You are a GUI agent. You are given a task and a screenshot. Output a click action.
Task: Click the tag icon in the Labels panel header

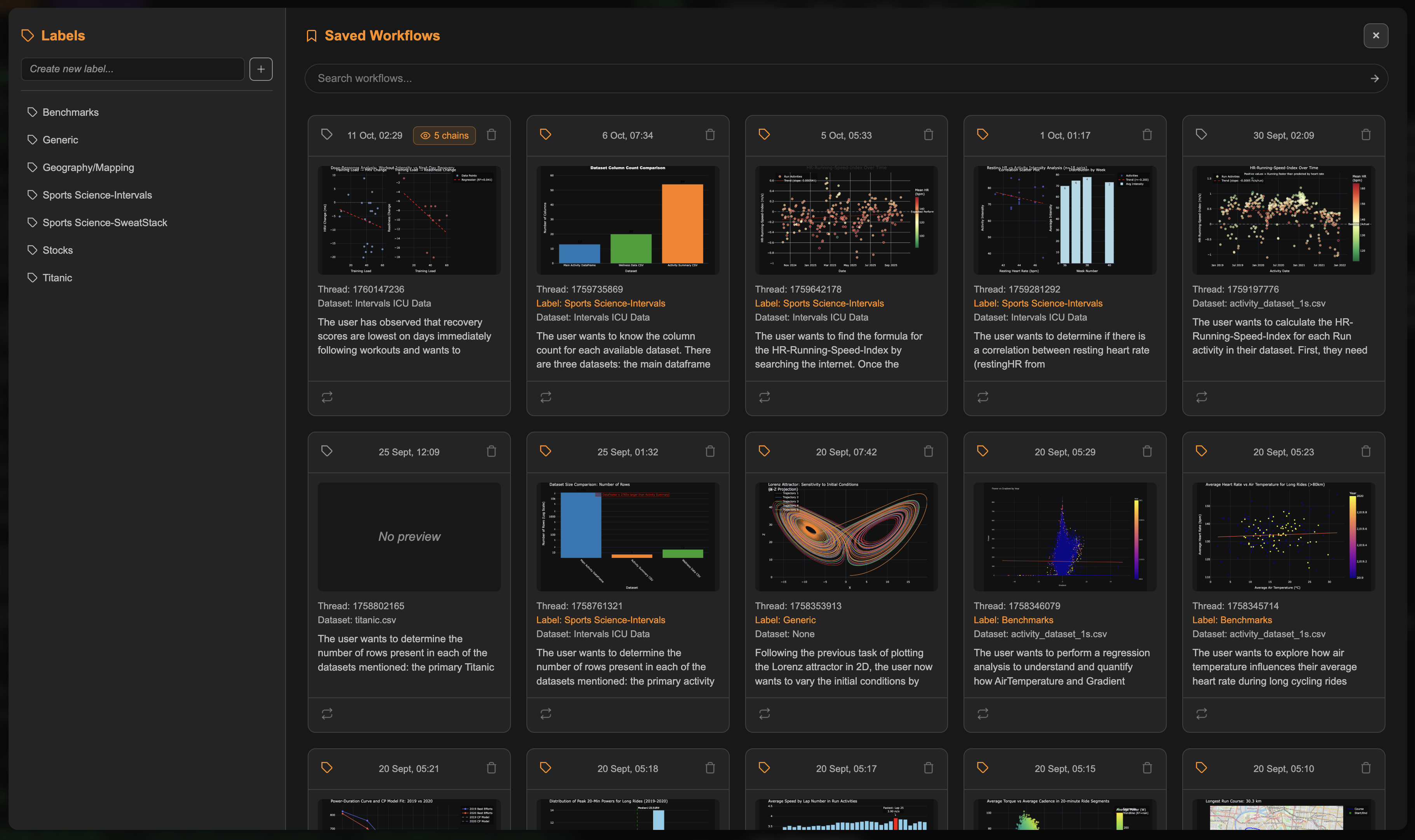tap(27, 35)
